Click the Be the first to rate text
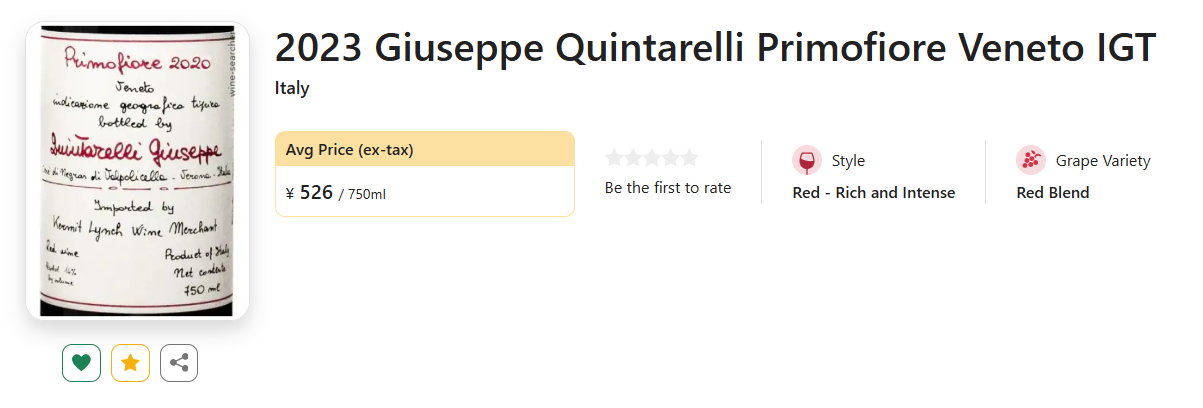Screen dimensions: 1203x408 coord(667,188)
